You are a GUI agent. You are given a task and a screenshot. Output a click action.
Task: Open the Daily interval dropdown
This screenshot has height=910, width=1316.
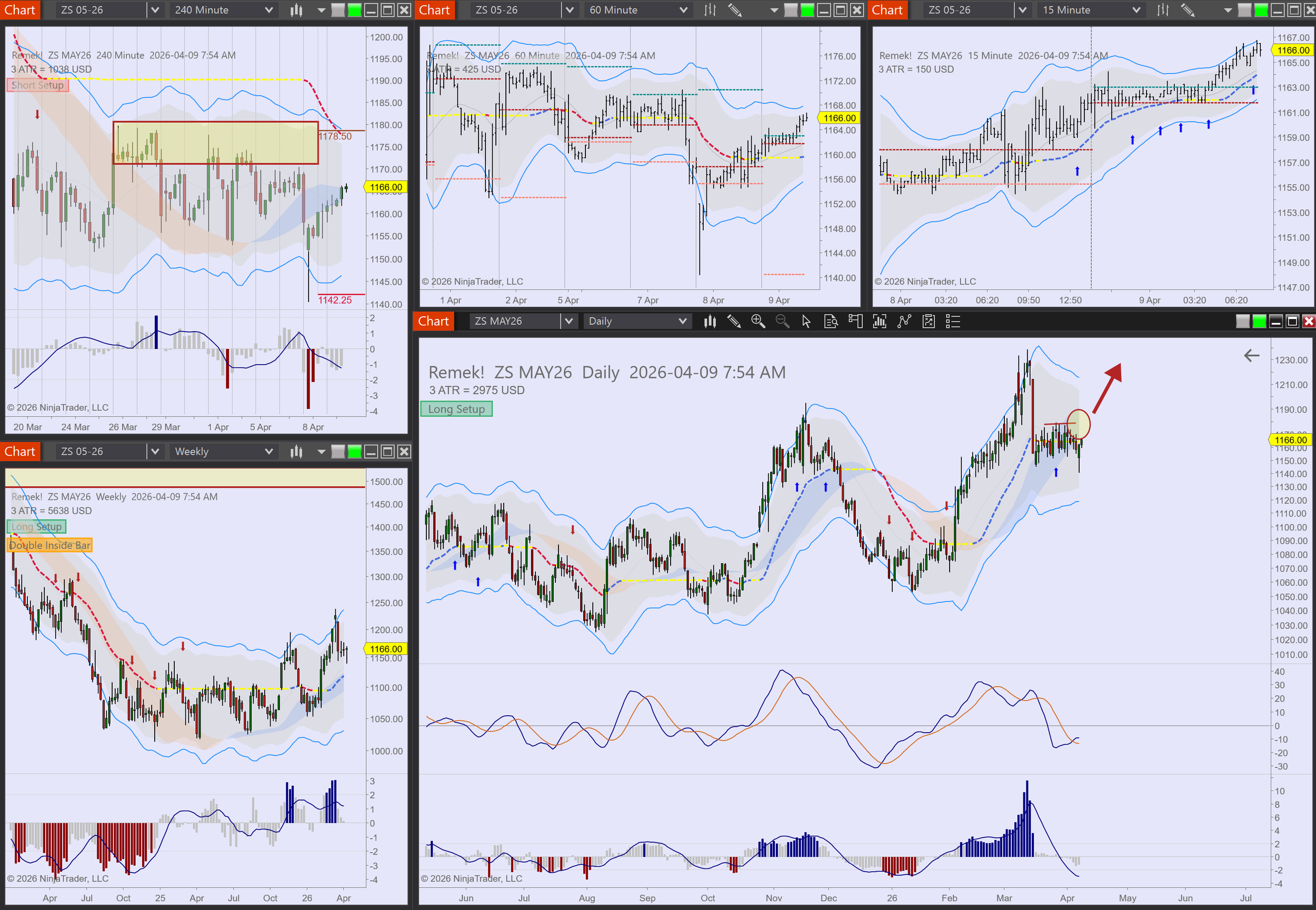click(637, 321)
